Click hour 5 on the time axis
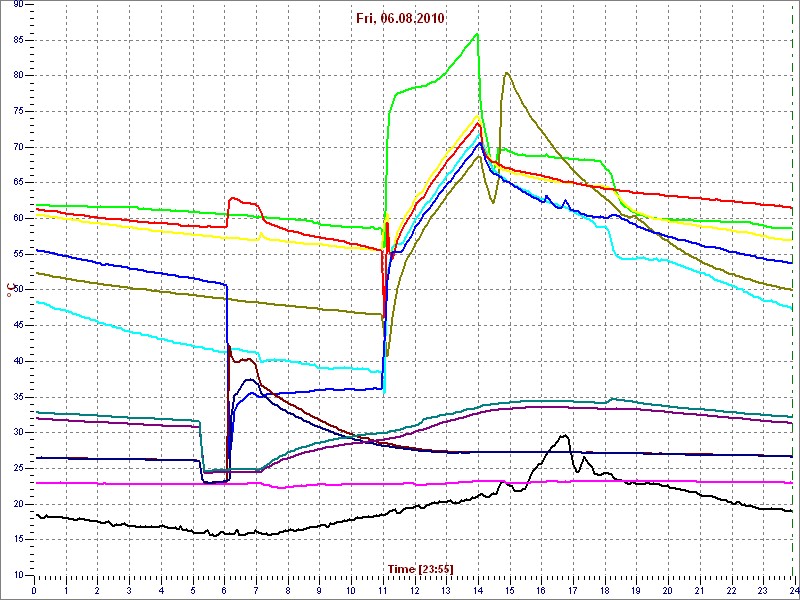This screenshot has width=800, height=600. pyautogui.click(x=193, y=591)
